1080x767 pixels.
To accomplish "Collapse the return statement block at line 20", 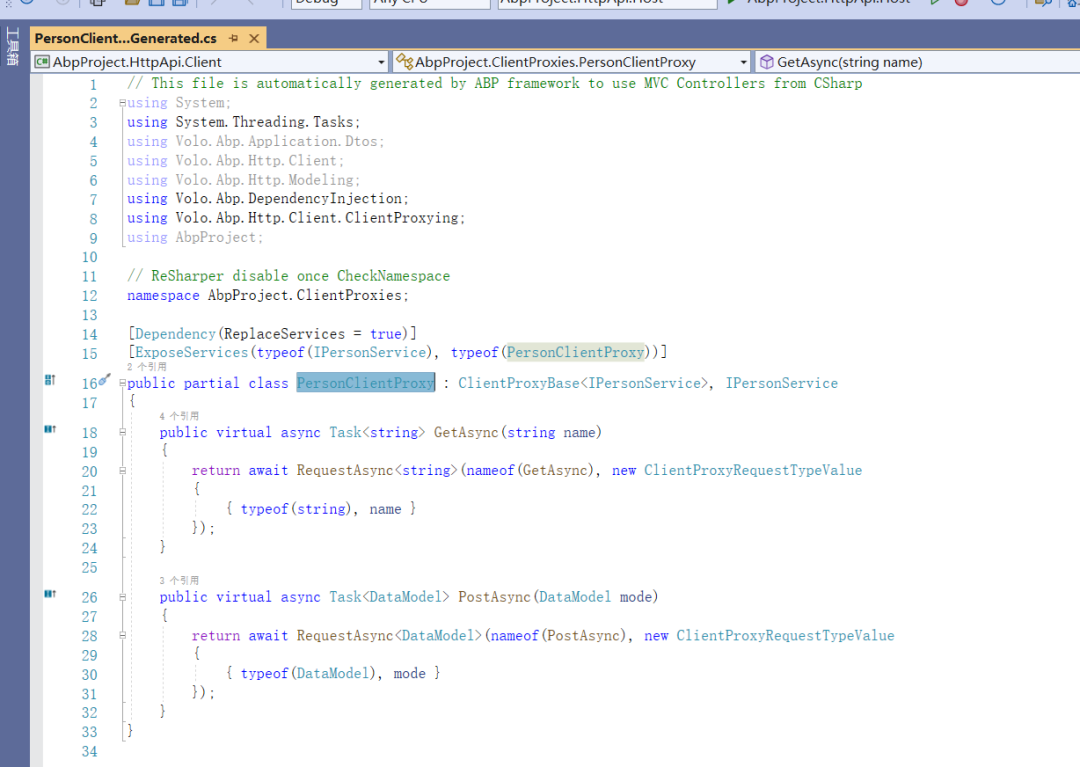I will point(123,471).
